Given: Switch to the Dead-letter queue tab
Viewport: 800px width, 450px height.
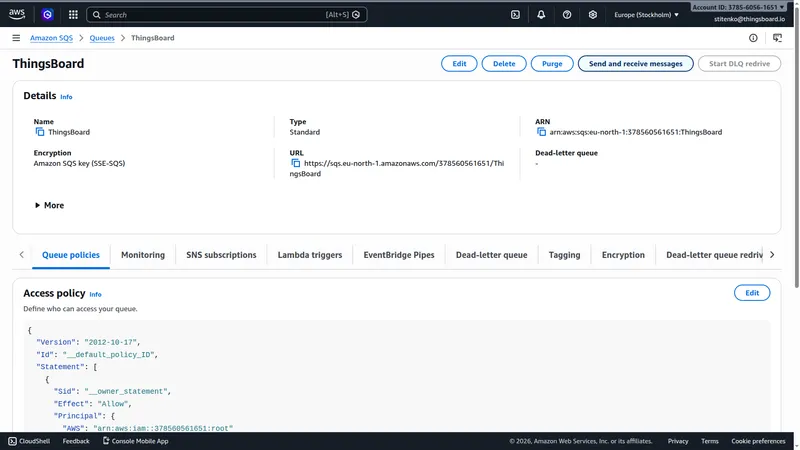Looking at the screenshot, I should point(491,255).
